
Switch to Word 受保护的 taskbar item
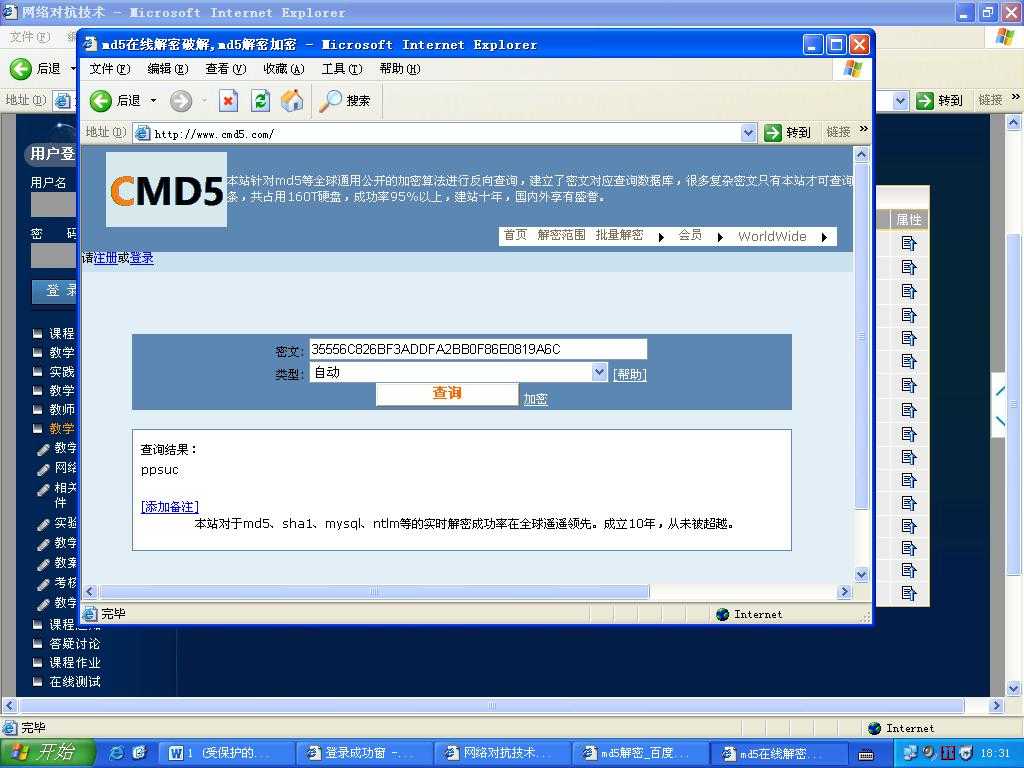click(227, 753)
